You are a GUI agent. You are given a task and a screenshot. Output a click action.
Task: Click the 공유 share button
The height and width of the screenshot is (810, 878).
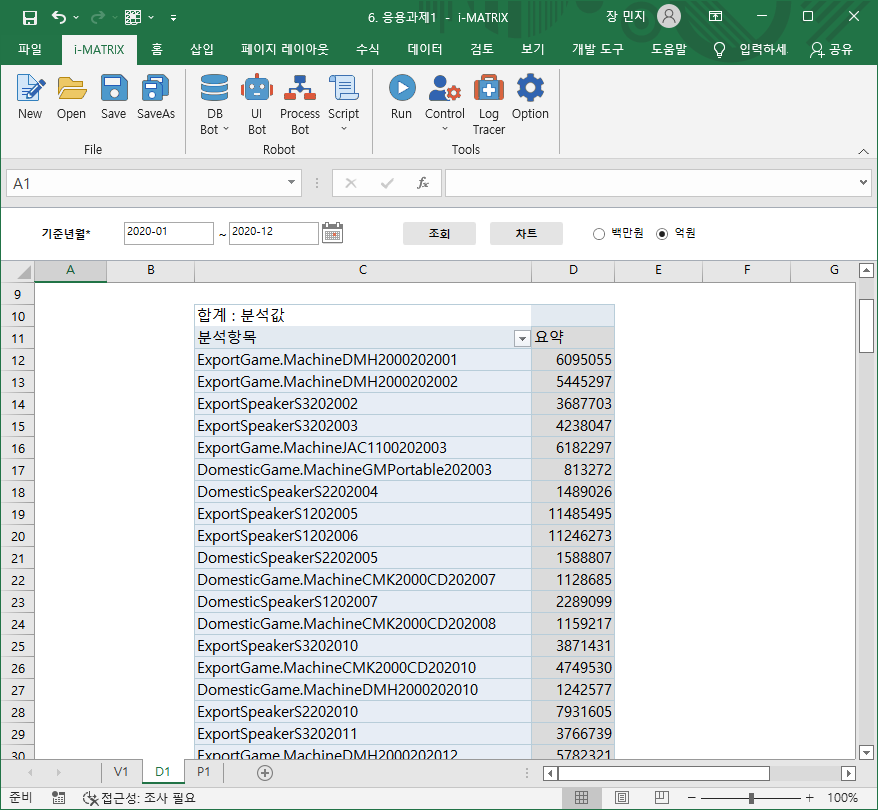tap(832, 49)
